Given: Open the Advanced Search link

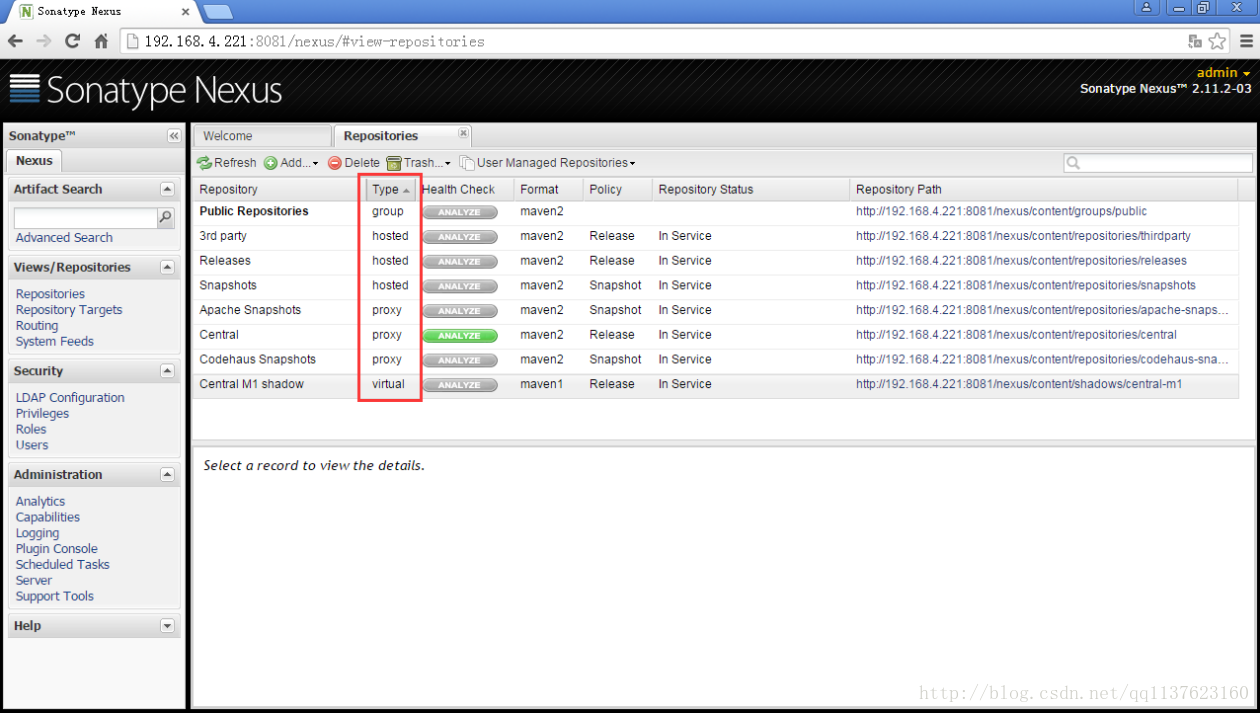Looking at the screenshot, I should click(64, 238).
